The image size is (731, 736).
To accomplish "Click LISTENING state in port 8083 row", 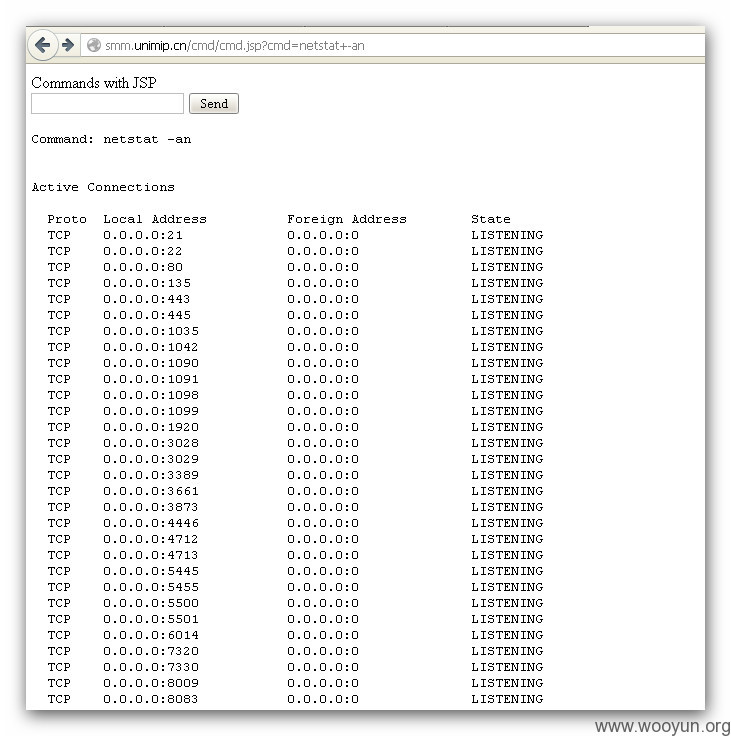I will (x=507, y=699).
